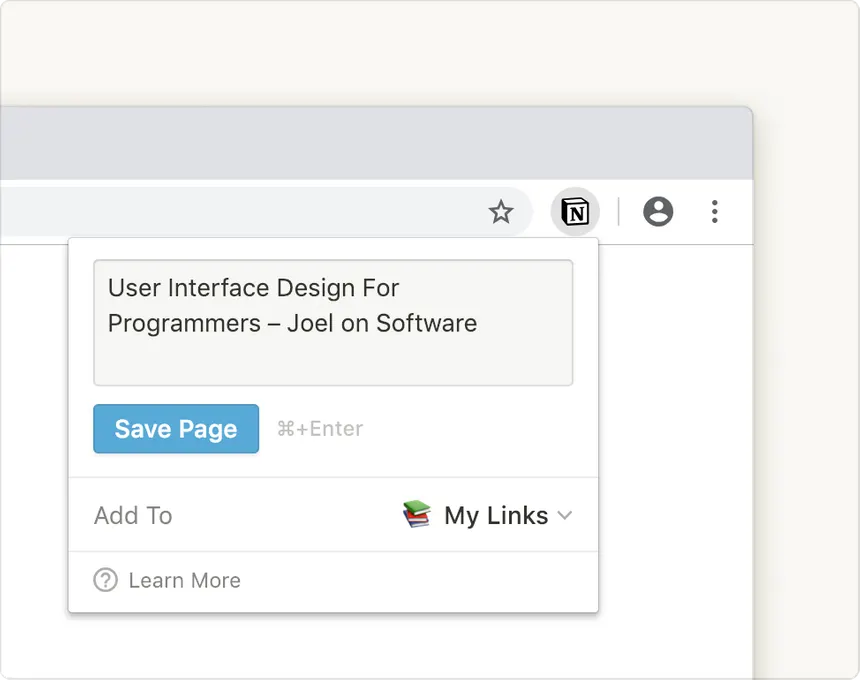Click the Add To label
Viewport: 860px width, 680px height.
(x=133, y=516)
